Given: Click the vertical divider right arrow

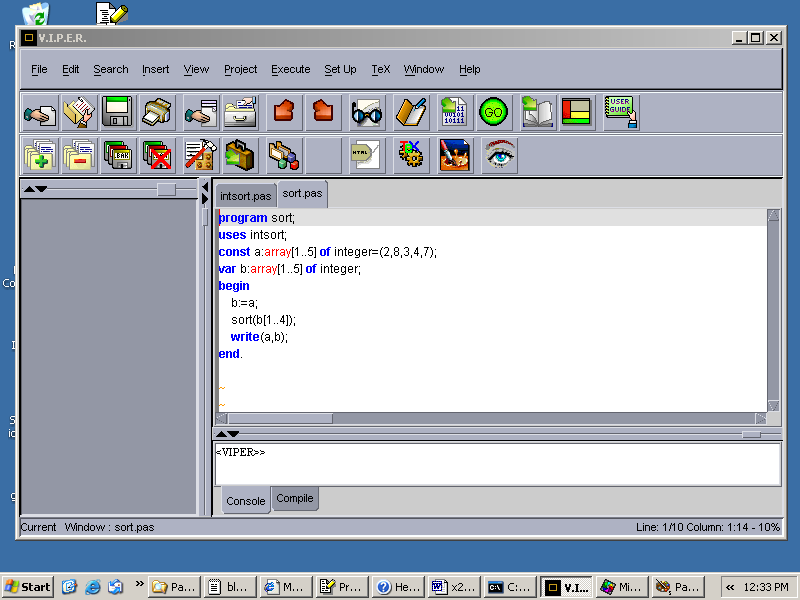Looking at the screenshot, I should tap(205, 198).
